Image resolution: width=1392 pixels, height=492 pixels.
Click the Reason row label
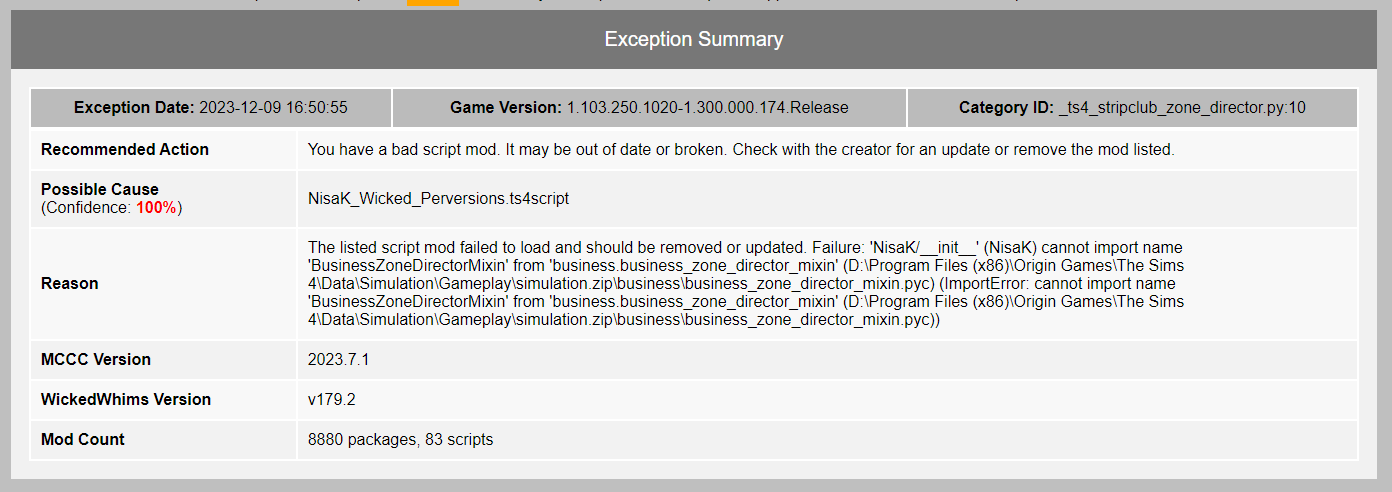(70, 283)
